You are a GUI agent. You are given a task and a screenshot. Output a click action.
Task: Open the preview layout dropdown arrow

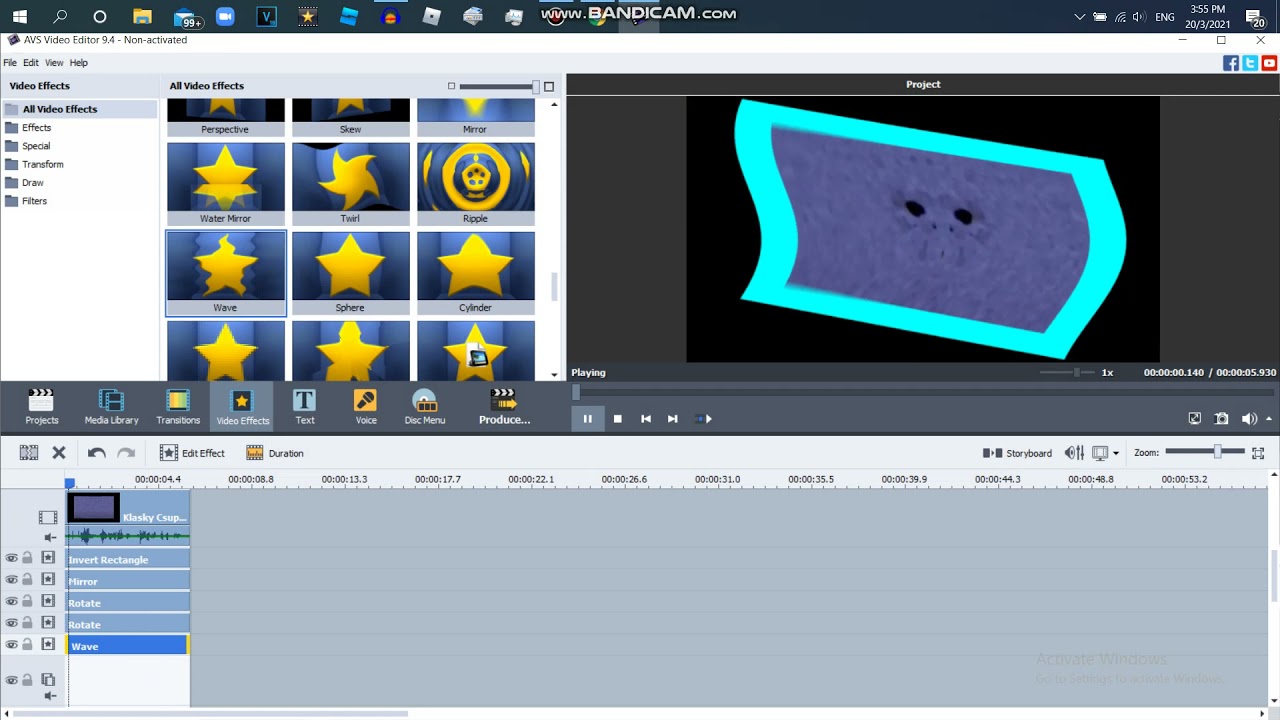[1115, 453]
